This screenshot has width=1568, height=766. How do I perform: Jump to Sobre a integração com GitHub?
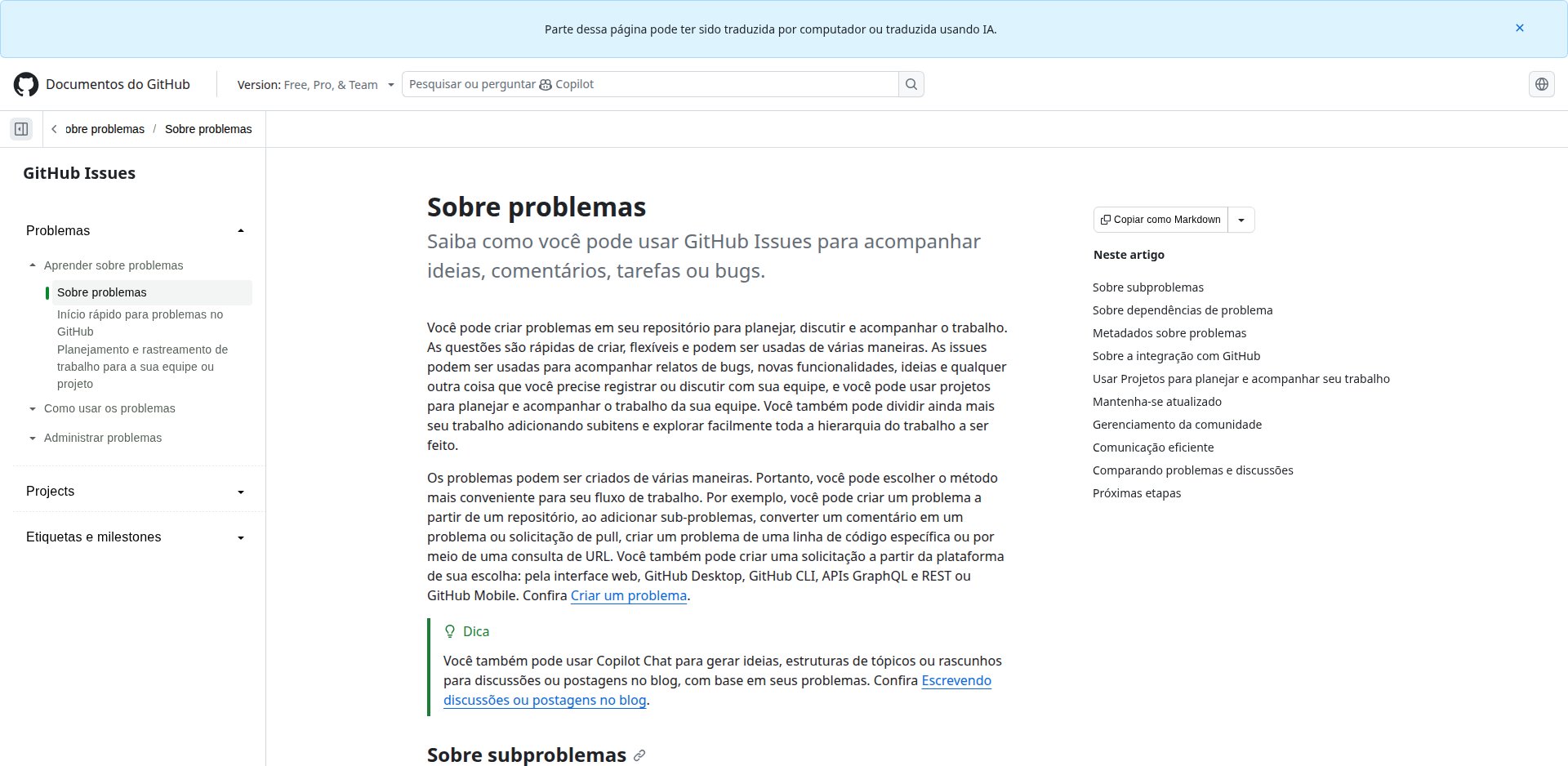pos(1177,356)
